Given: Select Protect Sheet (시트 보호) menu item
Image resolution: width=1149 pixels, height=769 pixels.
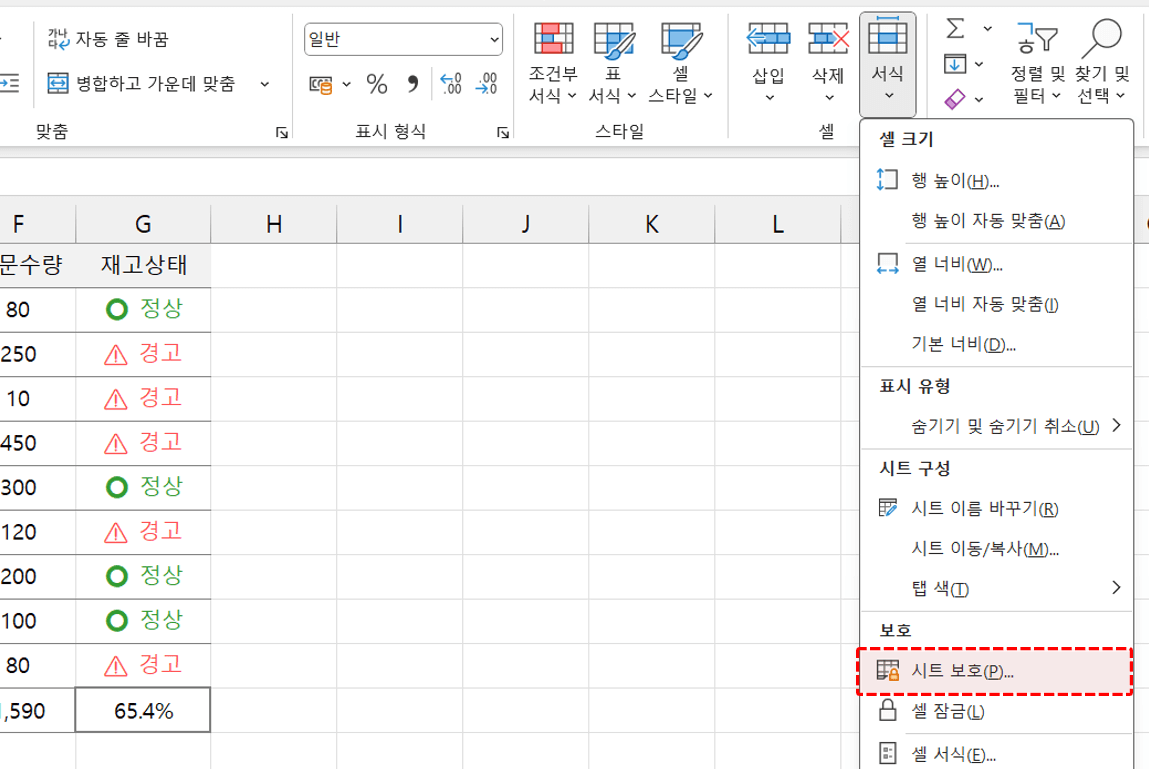Looking at the screenshot, I should pyautogui.click(x=962, y=671).
